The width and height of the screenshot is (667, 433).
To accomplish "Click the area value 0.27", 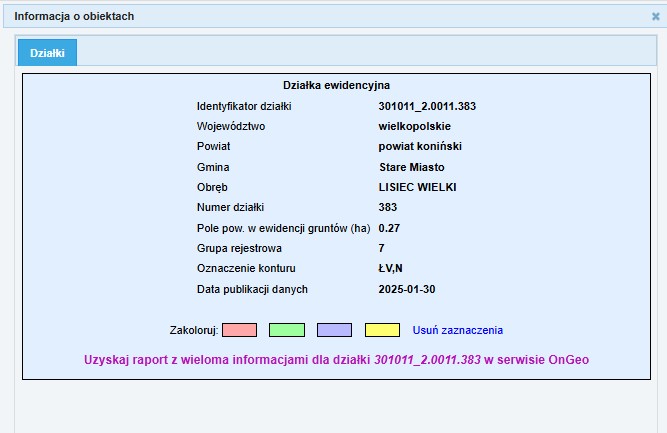I will click(x=389, y=228).
